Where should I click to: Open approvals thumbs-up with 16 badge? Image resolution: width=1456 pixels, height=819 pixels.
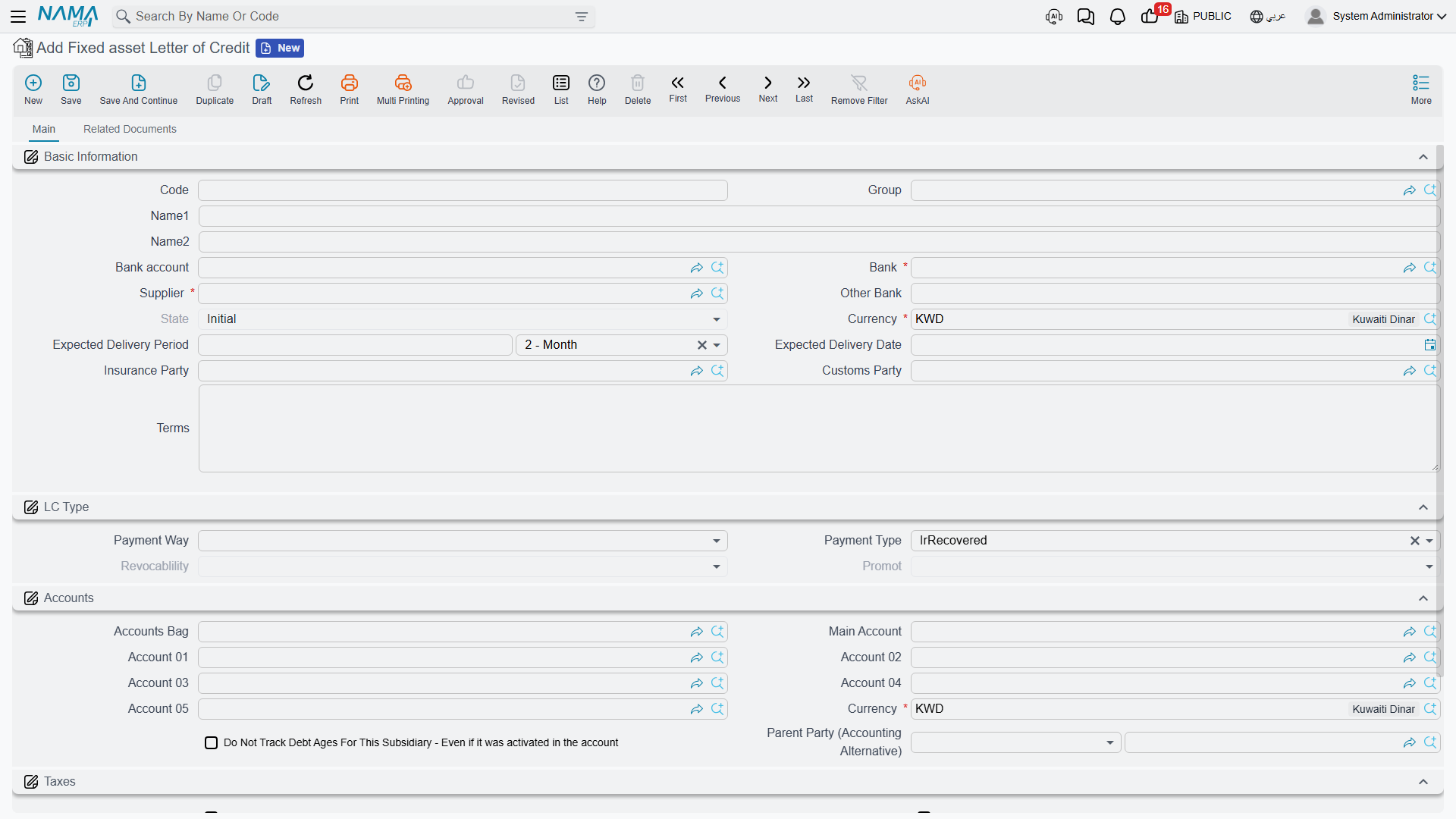pyautogui.click(x=1150, y=16)
